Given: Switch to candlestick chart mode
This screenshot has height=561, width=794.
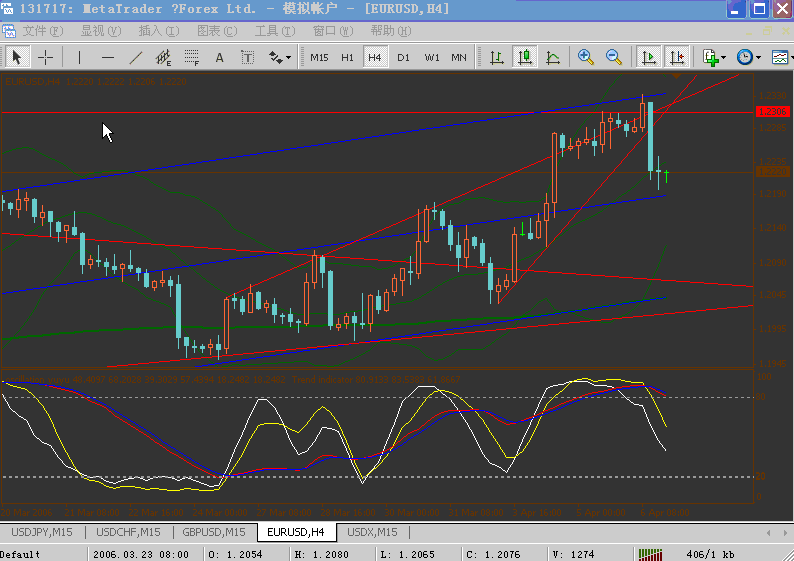Looking at the screenshot, I should (524, 57).
